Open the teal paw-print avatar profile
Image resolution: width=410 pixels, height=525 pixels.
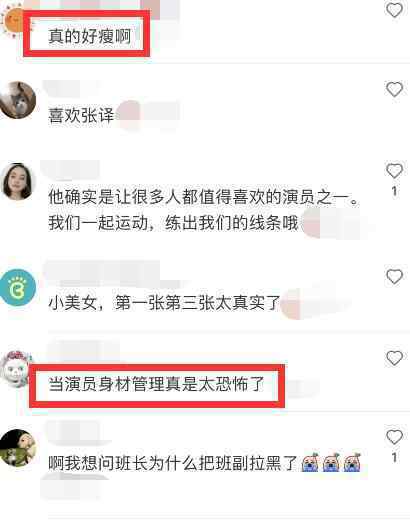tap(17, 287)
